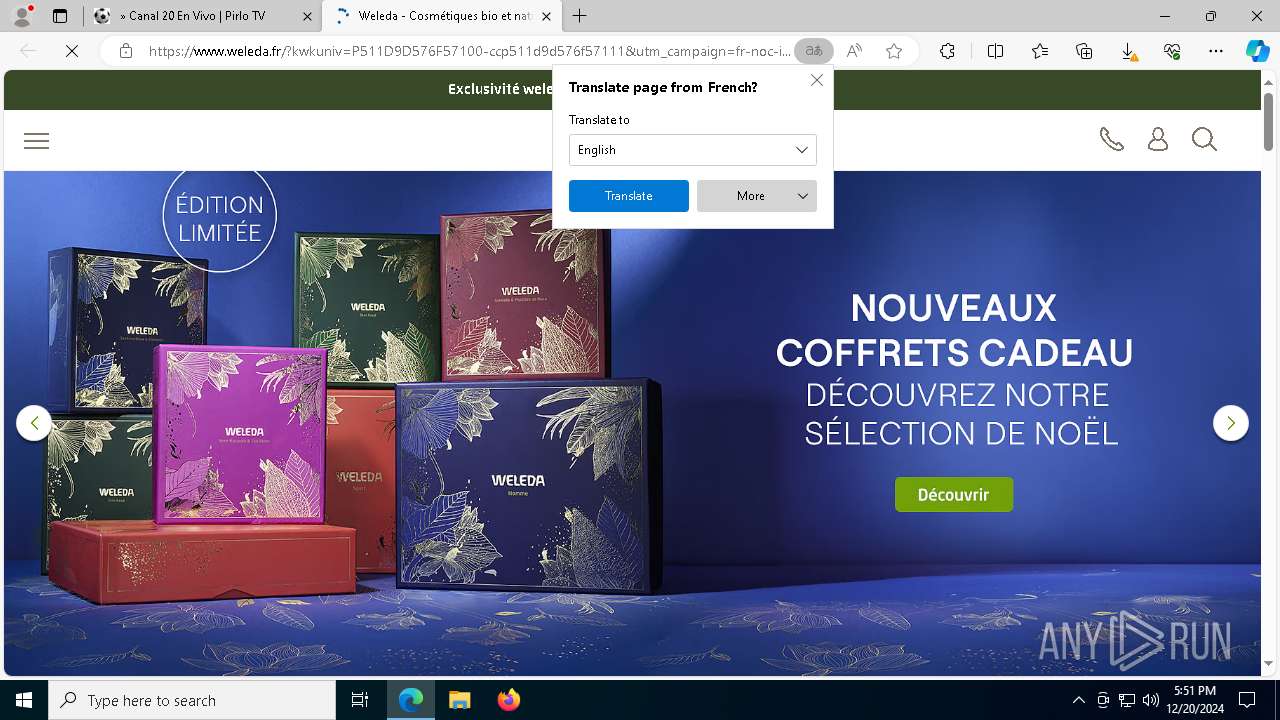Image resolution: width=1280 pixels, height=720 pixels.
Task: Open the Windows Start menu
Action: tap(24, 700)
